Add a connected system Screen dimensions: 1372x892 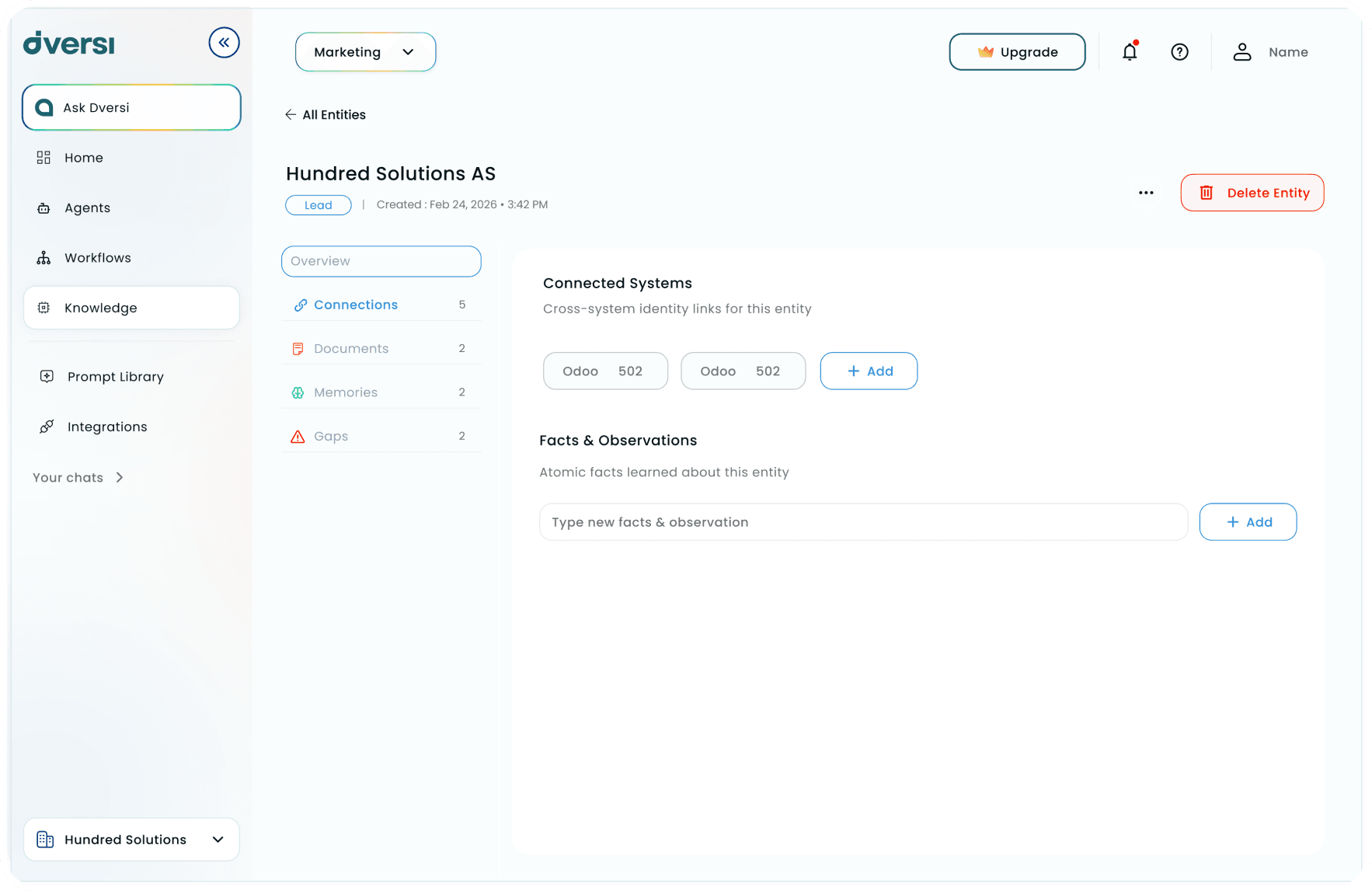(869, 371)
